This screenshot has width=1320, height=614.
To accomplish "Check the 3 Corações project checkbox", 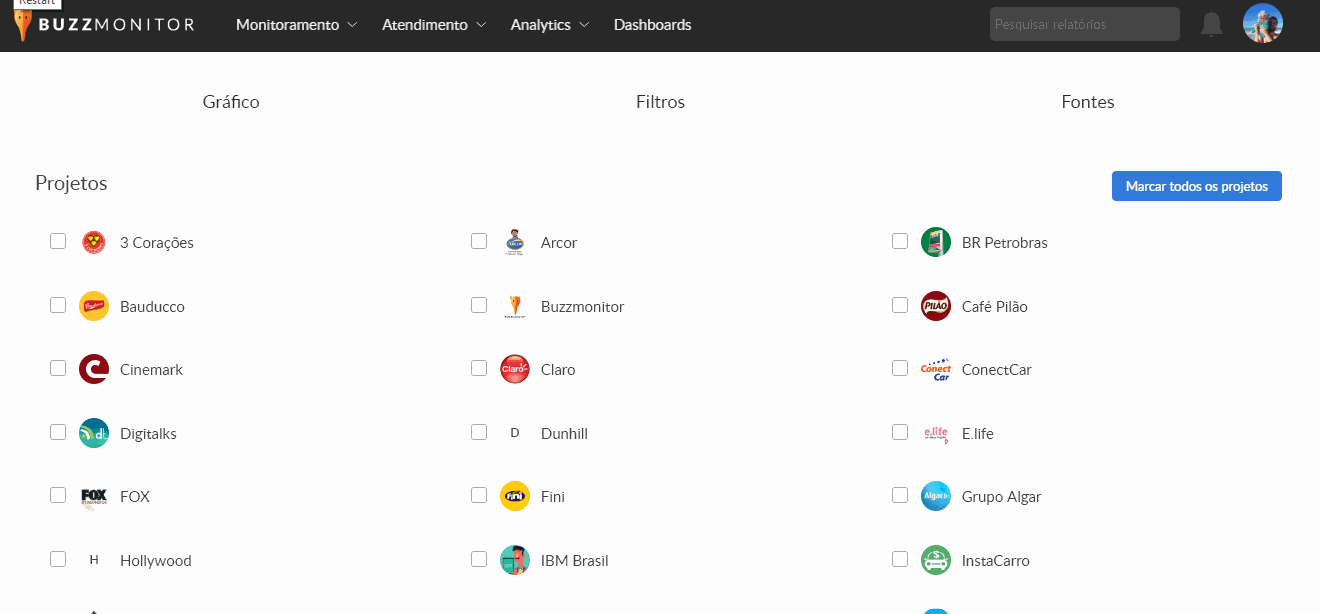I will tap(58, 241).
